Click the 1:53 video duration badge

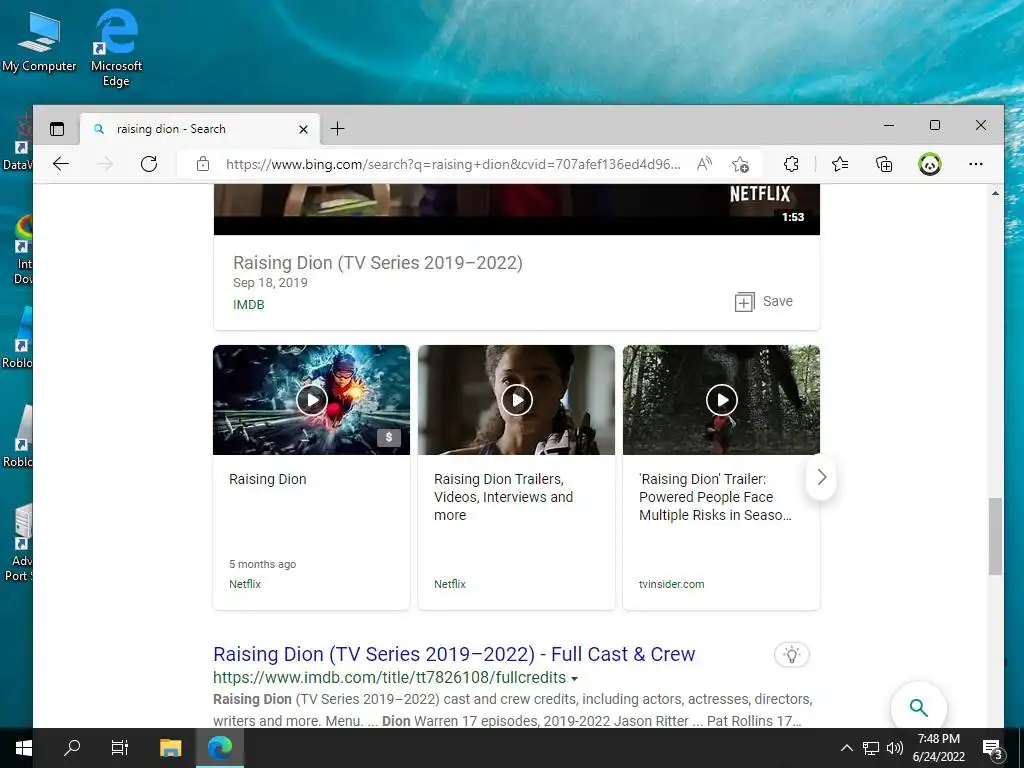(x=793, y=217)
